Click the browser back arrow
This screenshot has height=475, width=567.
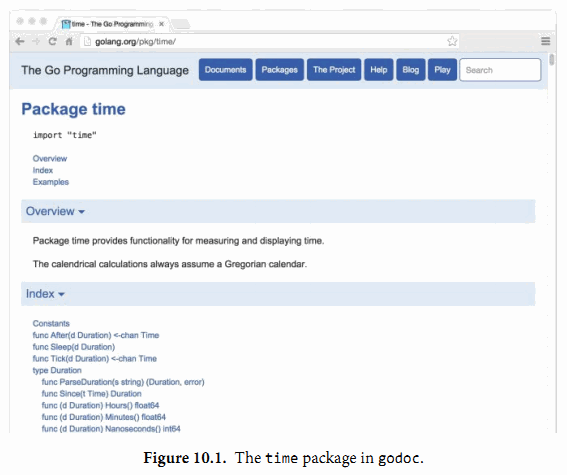point(20,42)
